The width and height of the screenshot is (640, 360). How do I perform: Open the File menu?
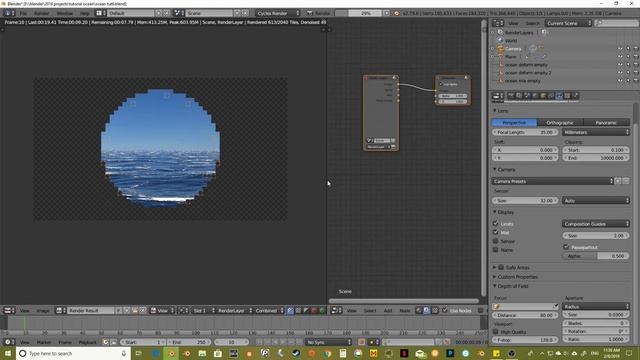click(x=24, y=13)
